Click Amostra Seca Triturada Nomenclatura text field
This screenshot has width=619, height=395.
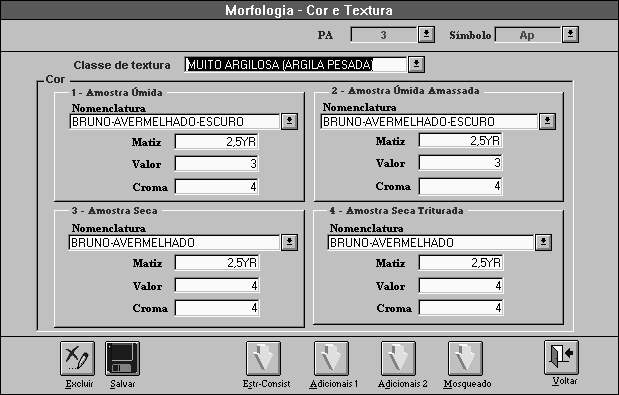pyautogui.click(x=431, y=242)
